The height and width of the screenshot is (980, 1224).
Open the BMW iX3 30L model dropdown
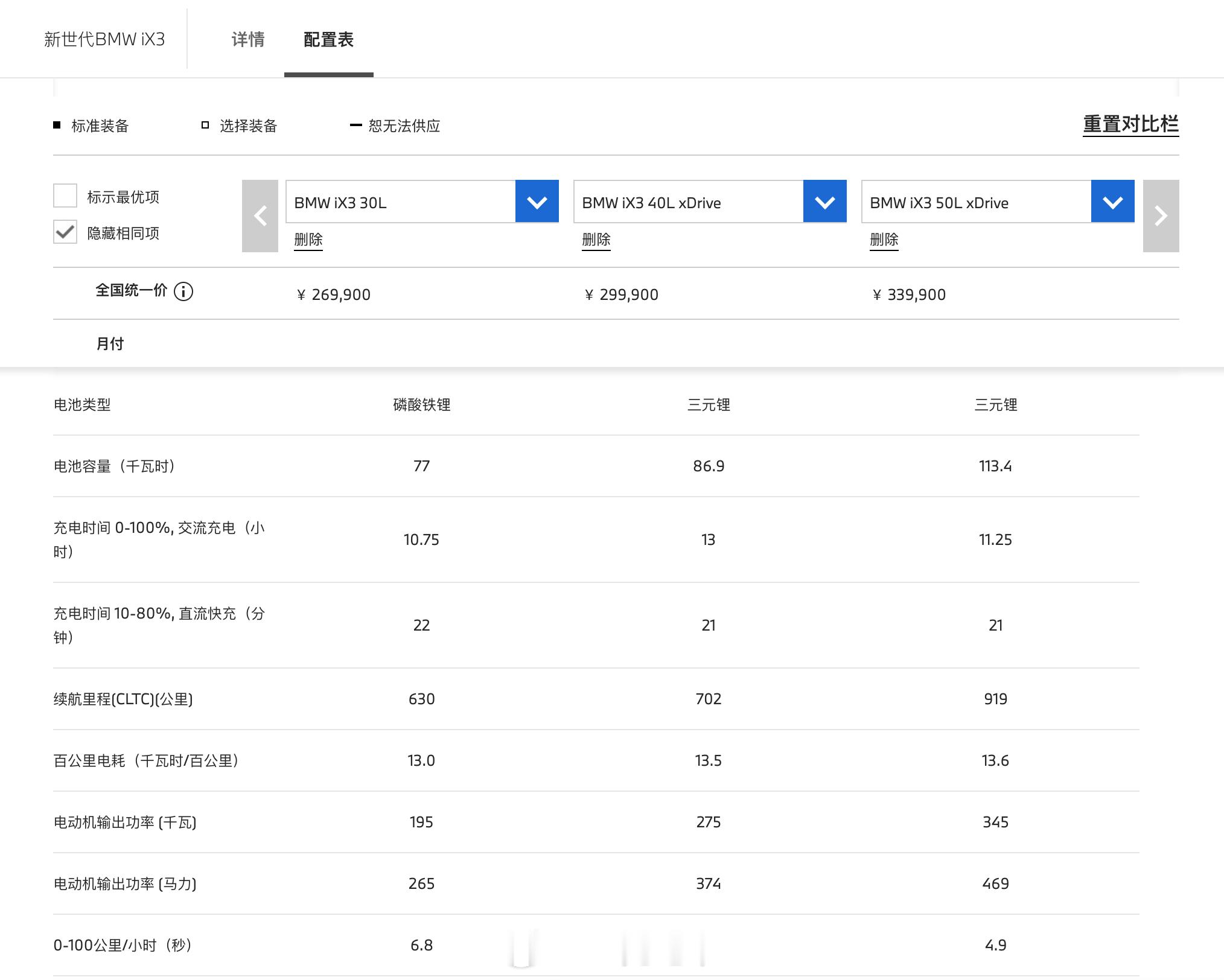click(x=537, y=202)
